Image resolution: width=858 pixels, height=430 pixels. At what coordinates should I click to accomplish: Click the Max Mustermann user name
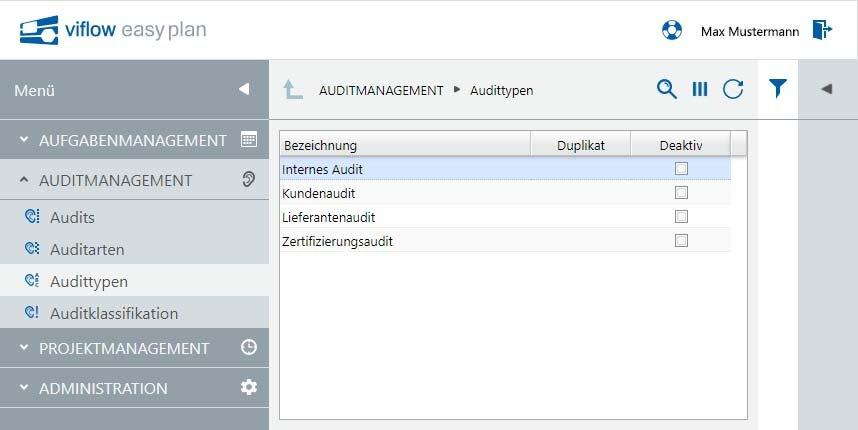coord(749,31)
